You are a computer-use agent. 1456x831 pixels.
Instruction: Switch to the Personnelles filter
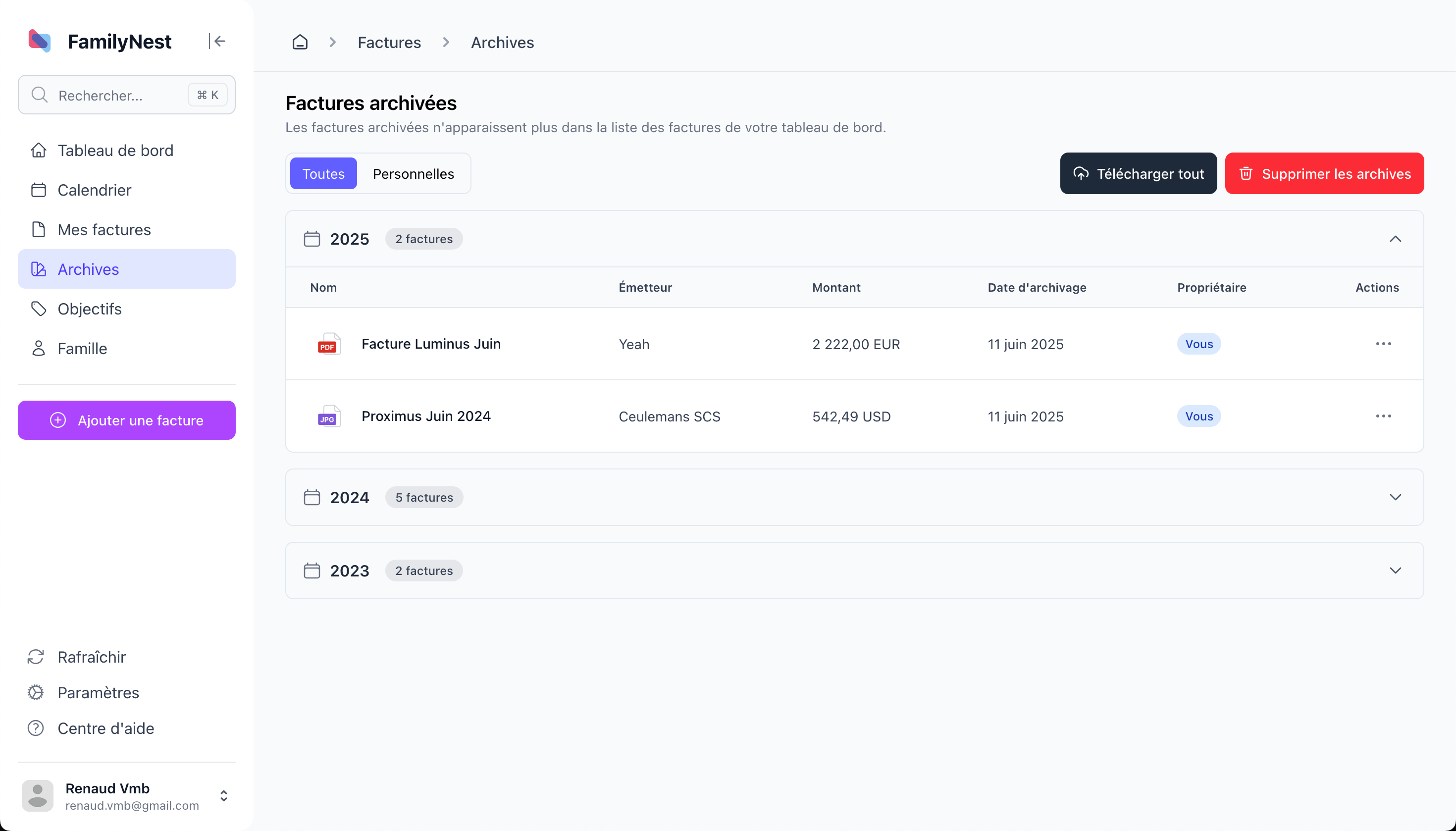pyautogui.click(x=413, y=173)
